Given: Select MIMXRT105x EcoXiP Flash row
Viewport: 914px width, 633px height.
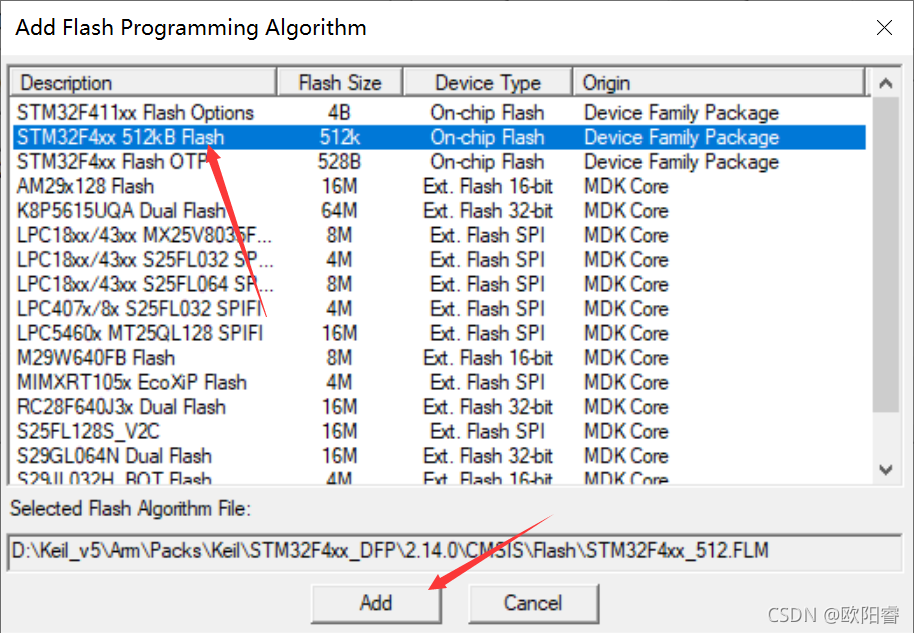Looking at the screenshot, I should pyautogui.click(x=439, y=382).
